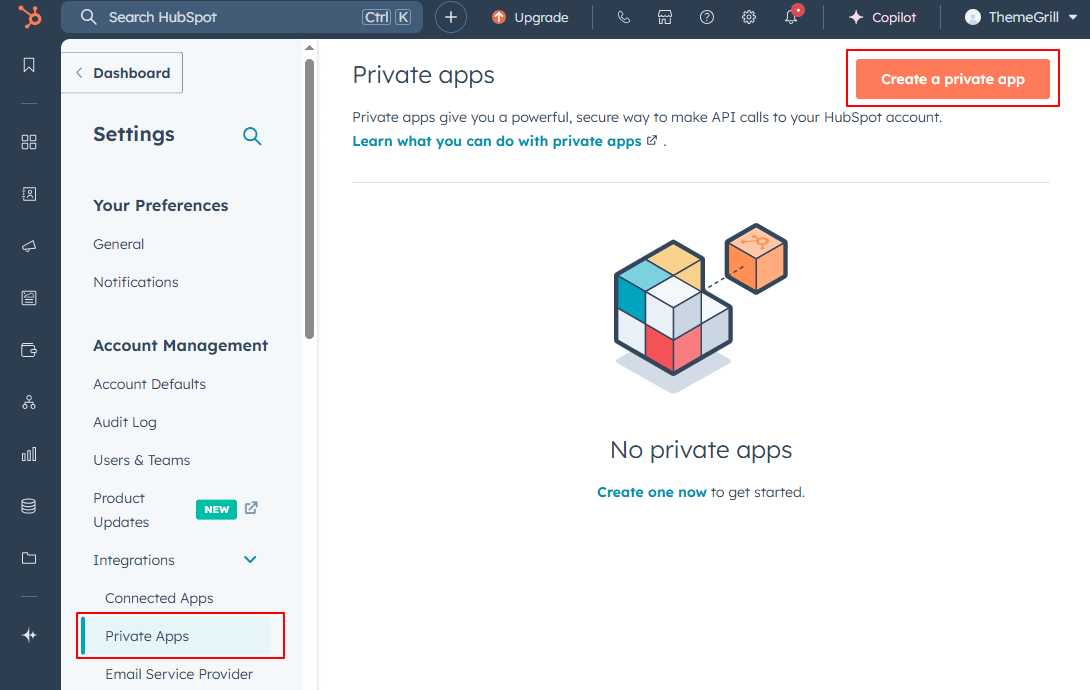
Task: Open the CRM contacts icon in left rail
Action: 29,194
